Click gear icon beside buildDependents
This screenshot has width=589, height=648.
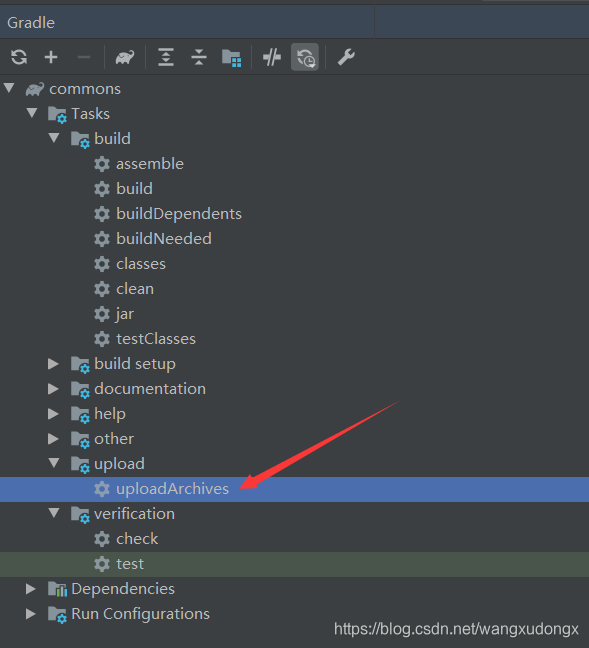coord(102,214)
